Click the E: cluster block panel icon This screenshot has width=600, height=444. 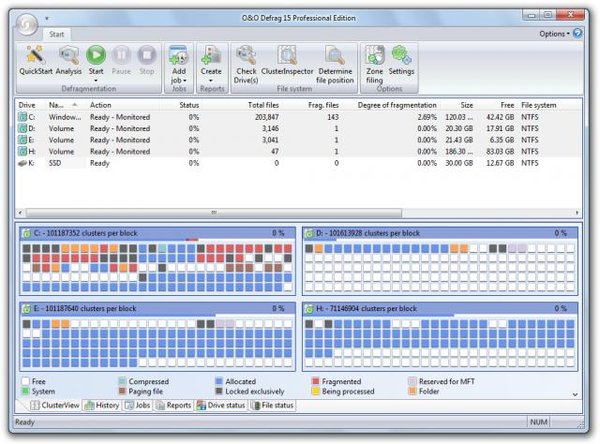click(26, 309)
